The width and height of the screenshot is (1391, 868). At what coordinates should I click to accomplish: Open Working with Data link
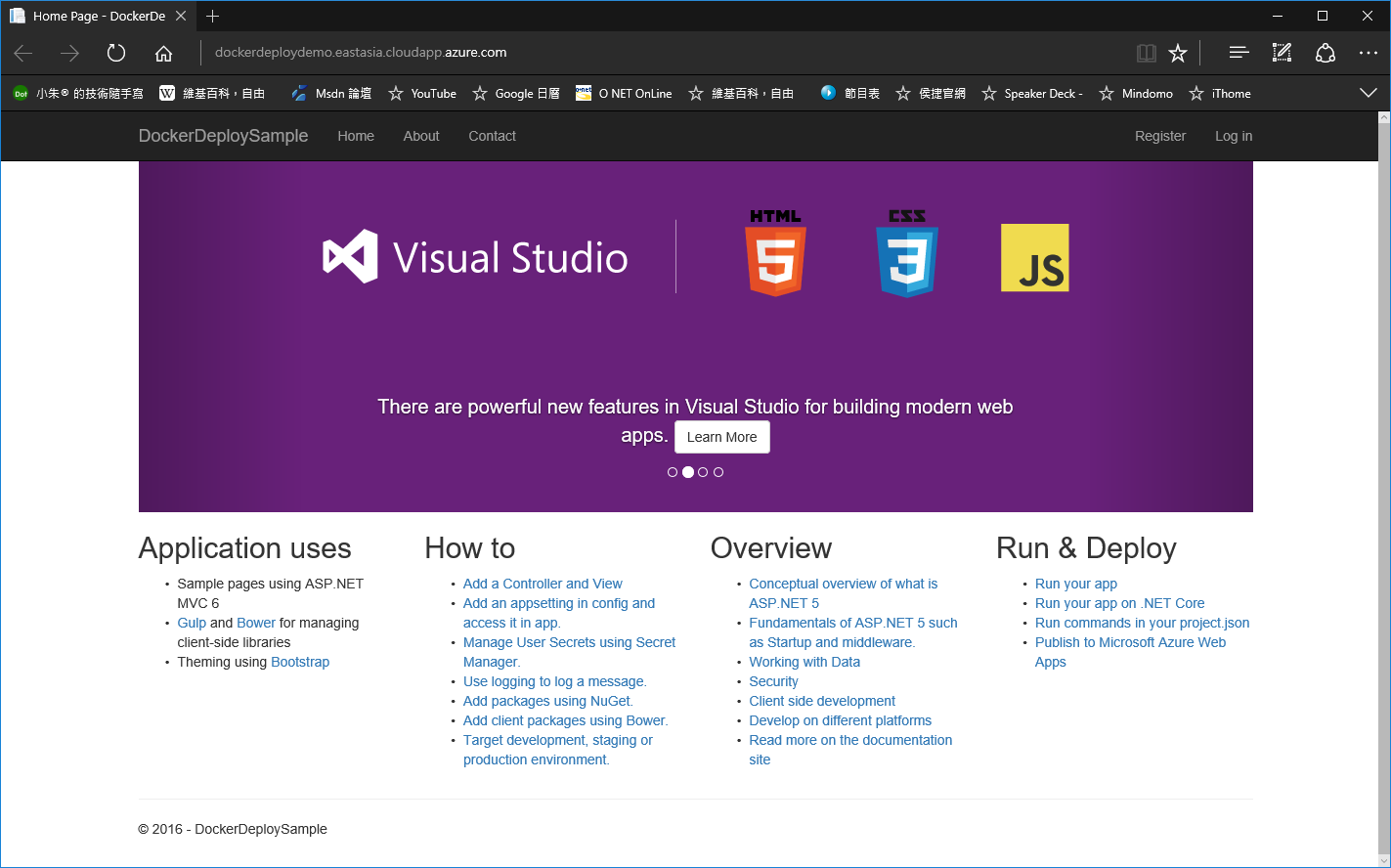[804, 662]
